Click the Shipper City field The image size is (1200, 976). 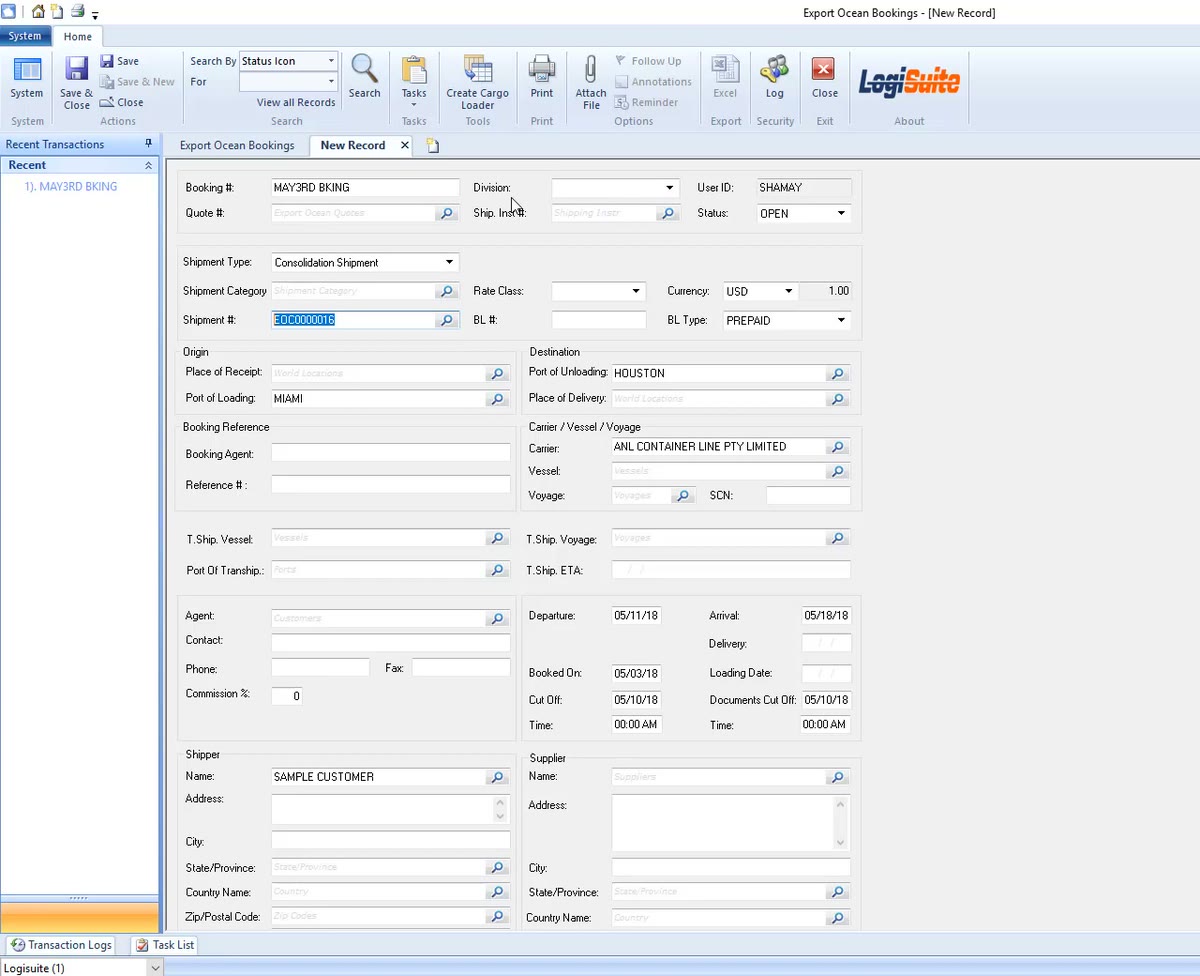point(390,841)
